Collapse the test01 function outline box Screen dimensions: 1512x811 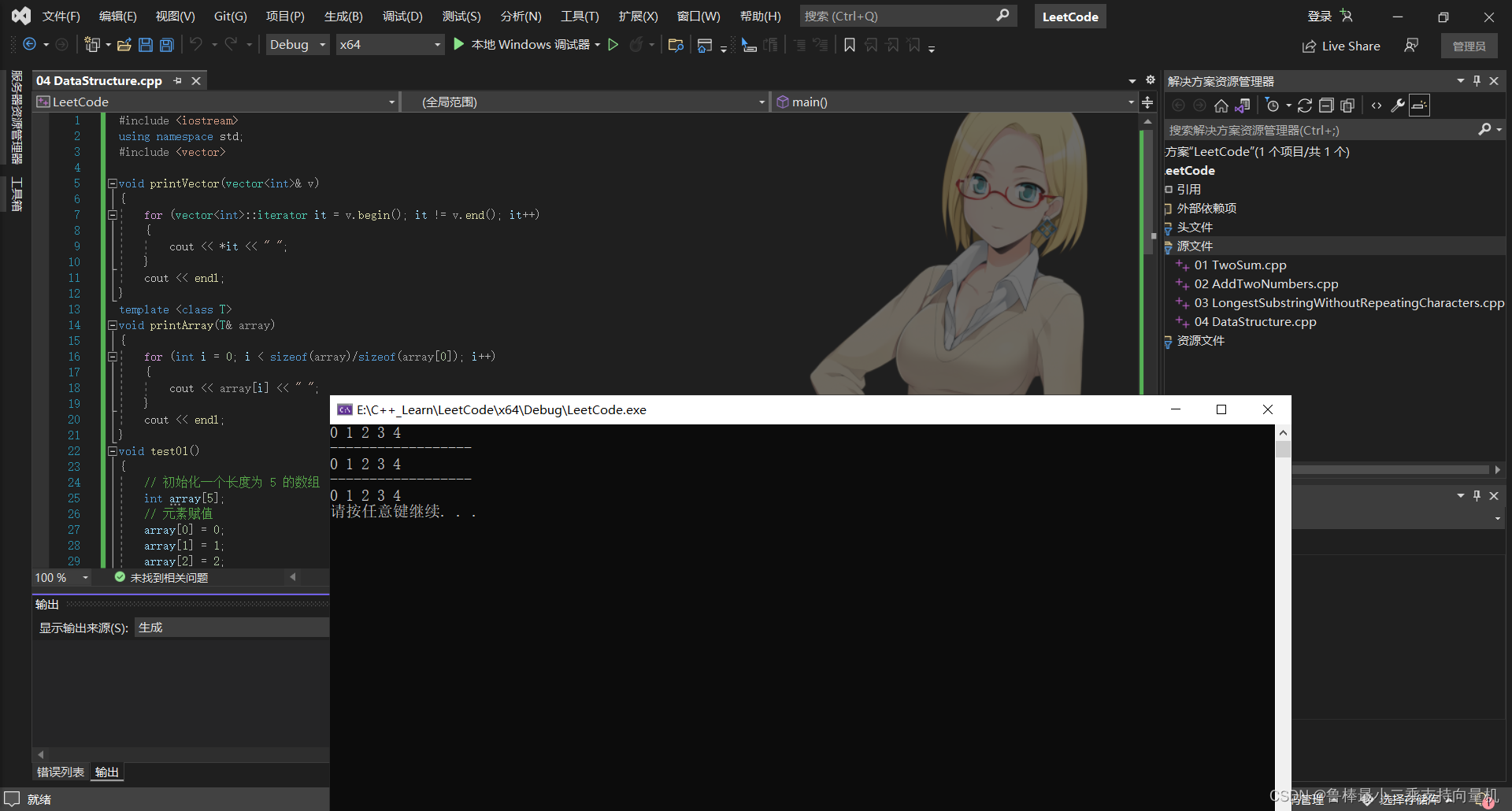(113, 451)
